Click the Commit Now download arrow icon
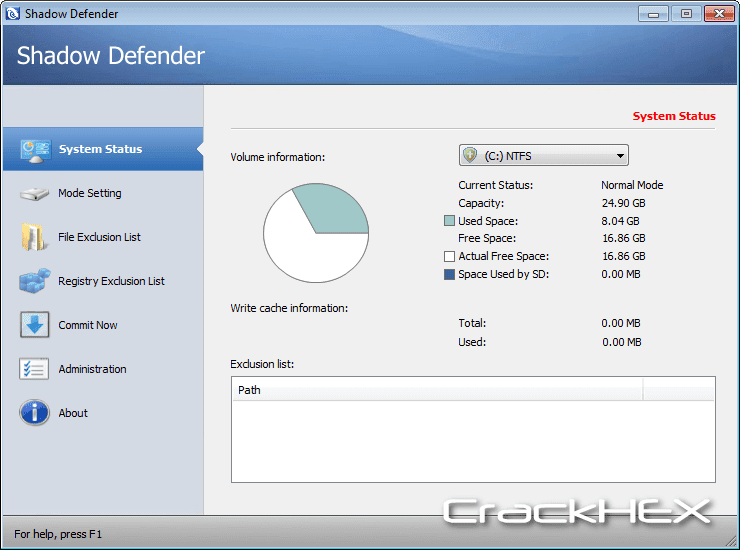The height and width of the screenshot is (550, 740). pyautogui.click(x=34, y=325)
